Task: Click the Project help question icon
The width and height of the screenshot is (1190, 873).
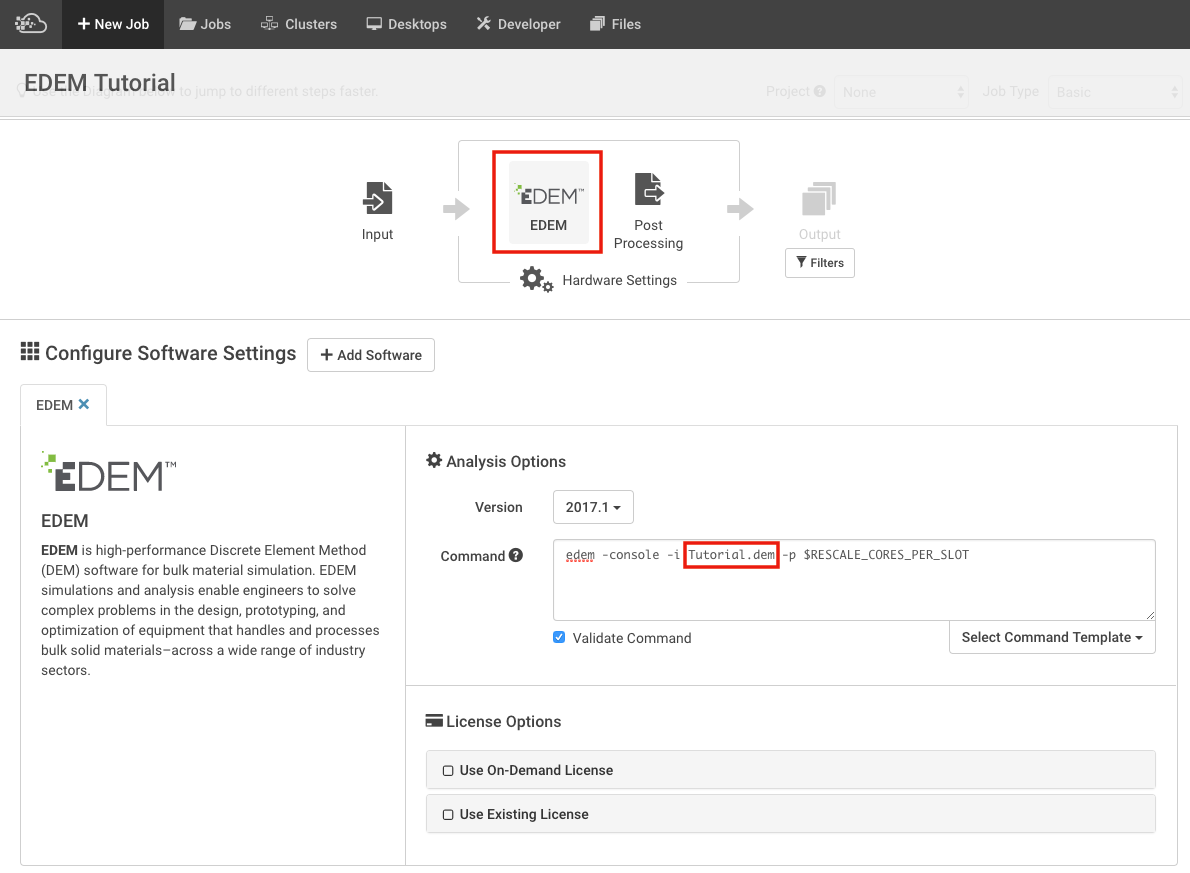Action: click(820, 91)
